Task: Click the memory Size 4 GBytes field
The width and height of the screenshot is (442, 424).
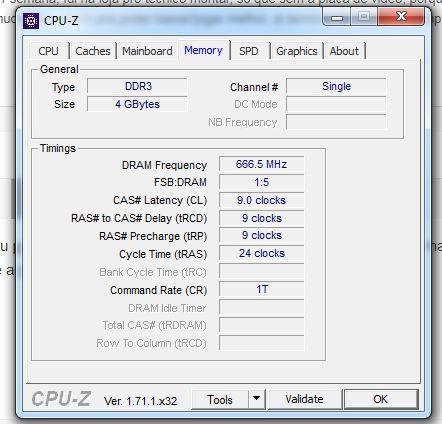Action: [137, 104]
